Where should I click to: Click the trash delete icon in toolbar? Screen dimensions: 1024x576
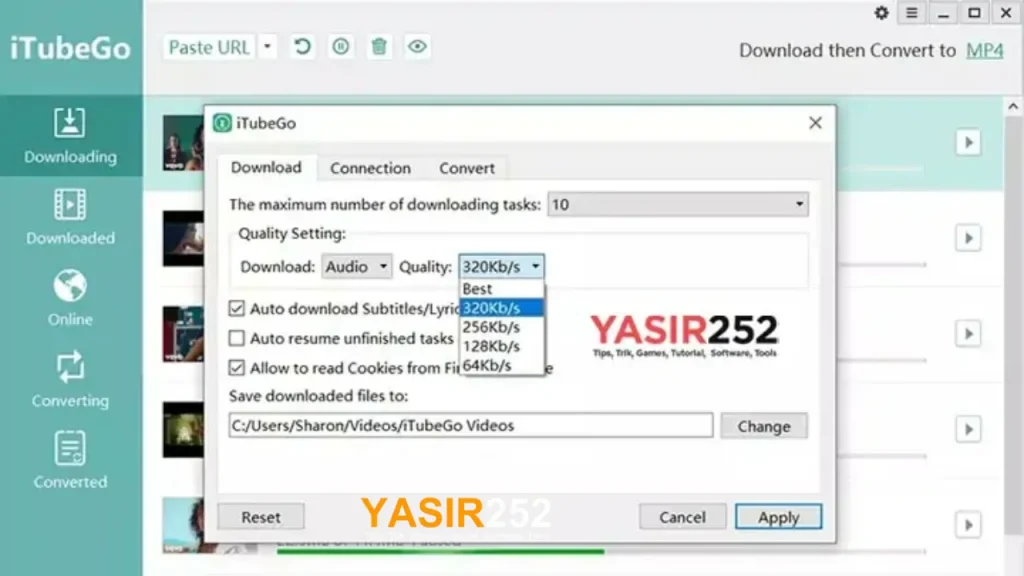coord(379,46)
